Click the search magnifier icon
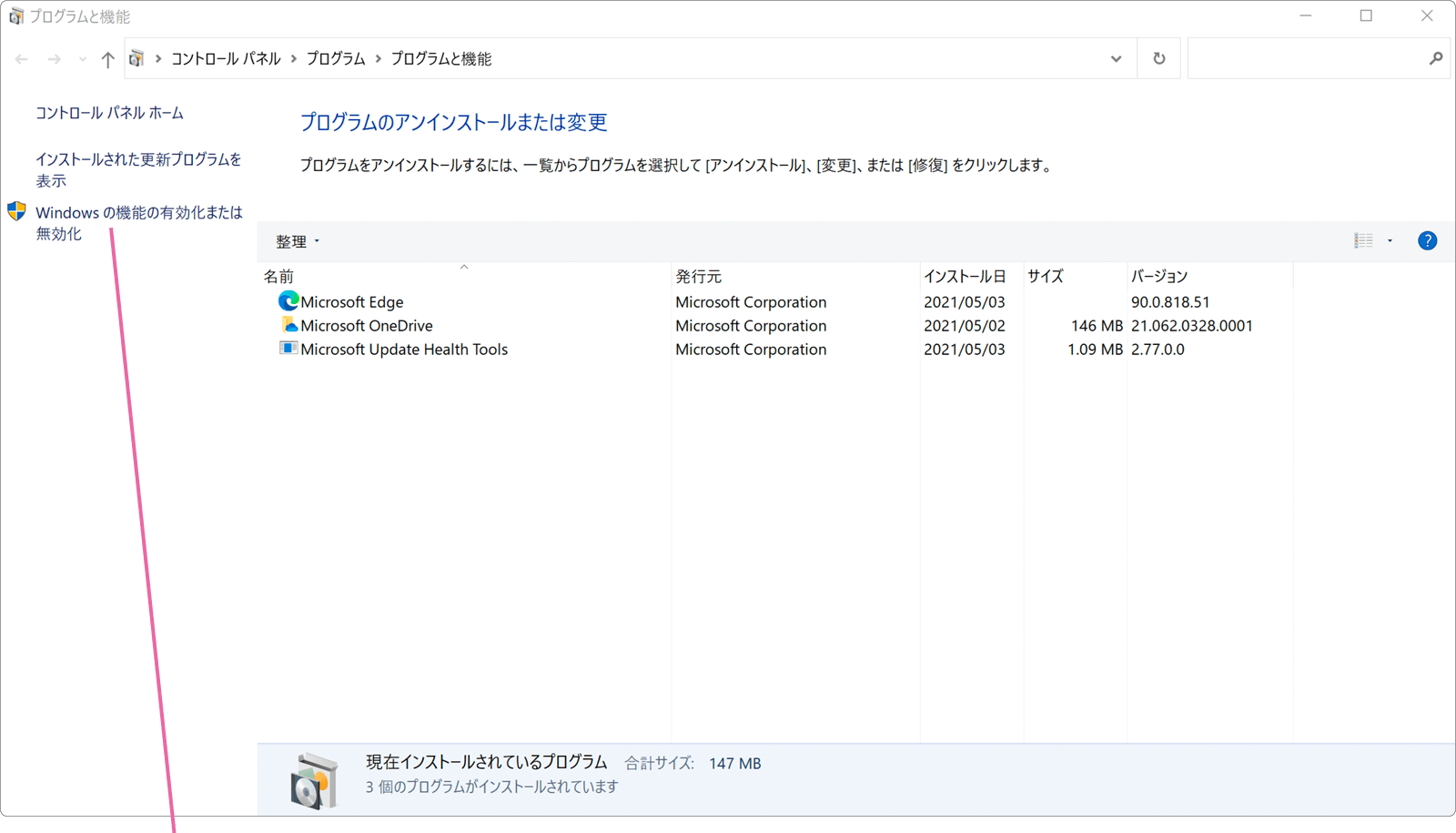 point(1436,59)
